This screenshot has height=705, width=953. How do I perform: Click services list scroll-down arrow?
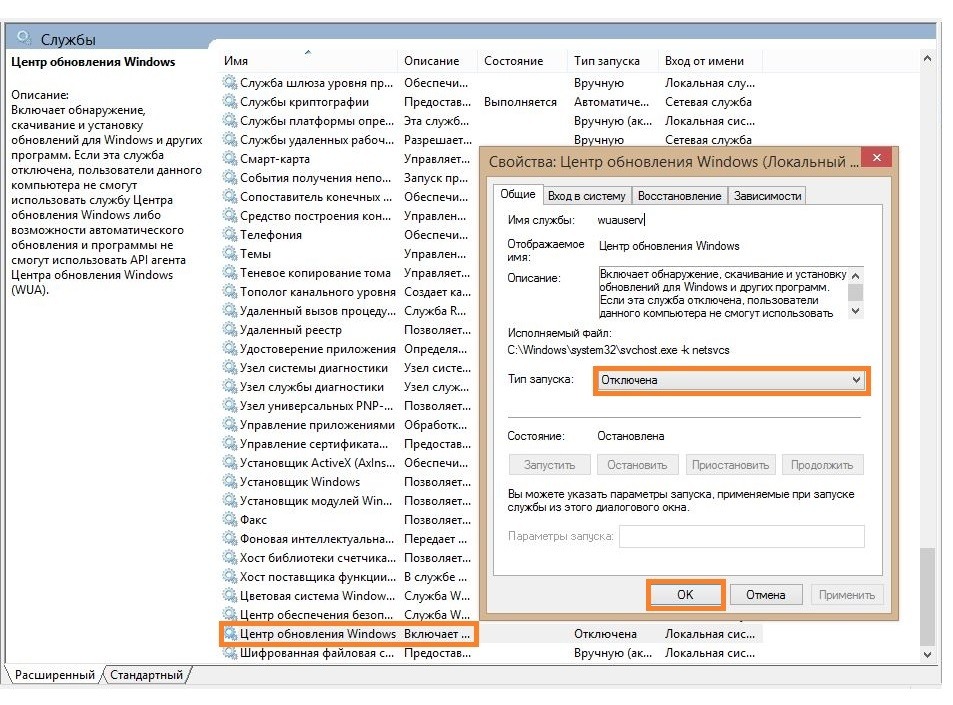[927, 655]
